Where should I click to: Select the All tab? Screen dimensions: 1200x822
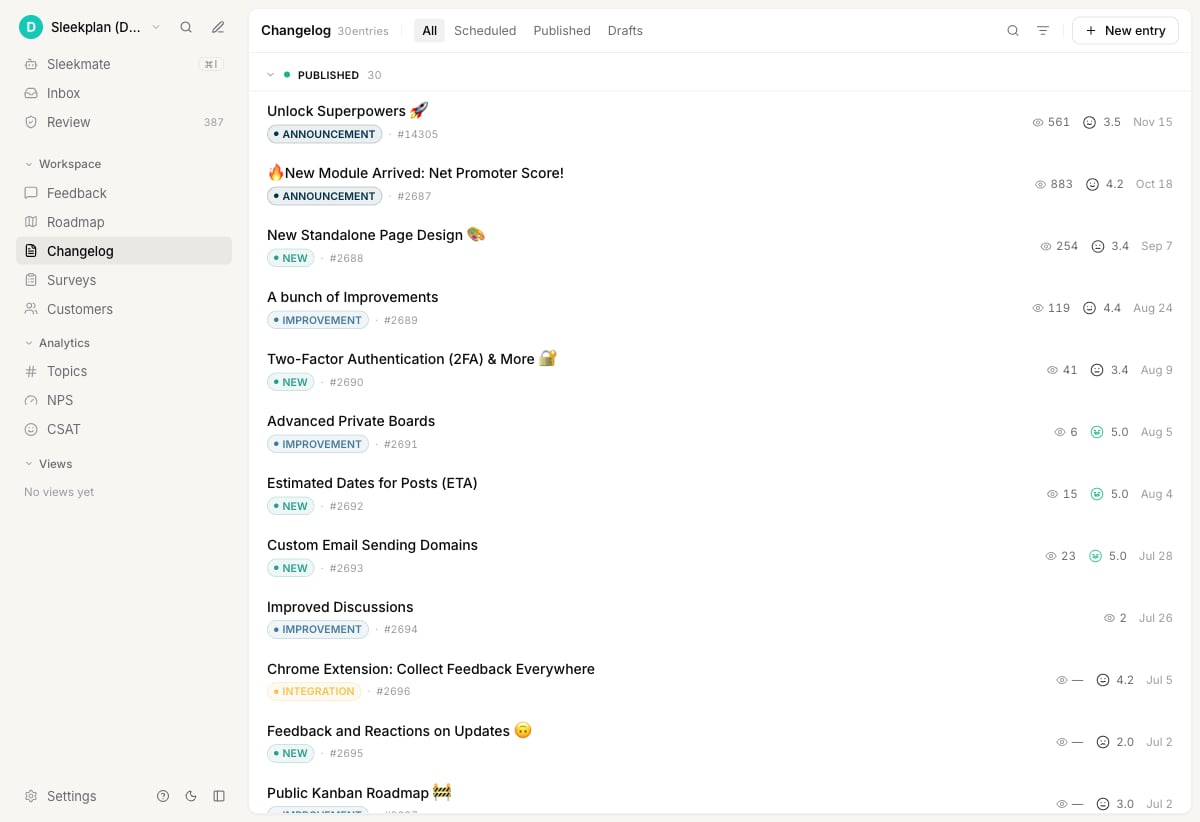[x=429, y=31]
